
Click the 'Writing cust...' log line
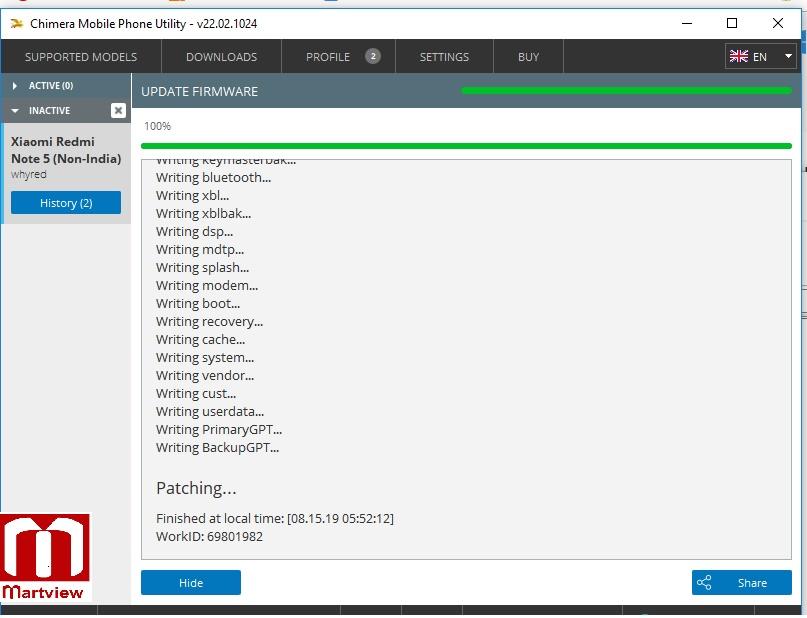196,394
